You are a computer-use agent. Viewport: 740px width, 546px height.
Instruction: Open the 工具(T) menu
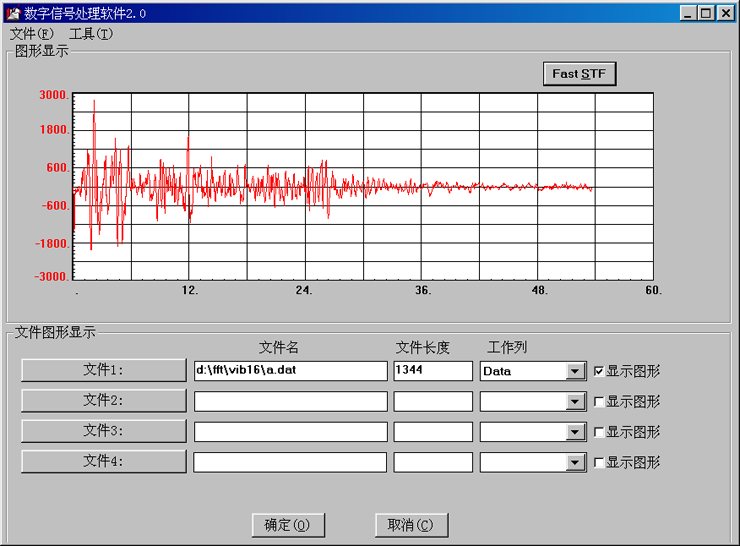click(x=91, y=34)
